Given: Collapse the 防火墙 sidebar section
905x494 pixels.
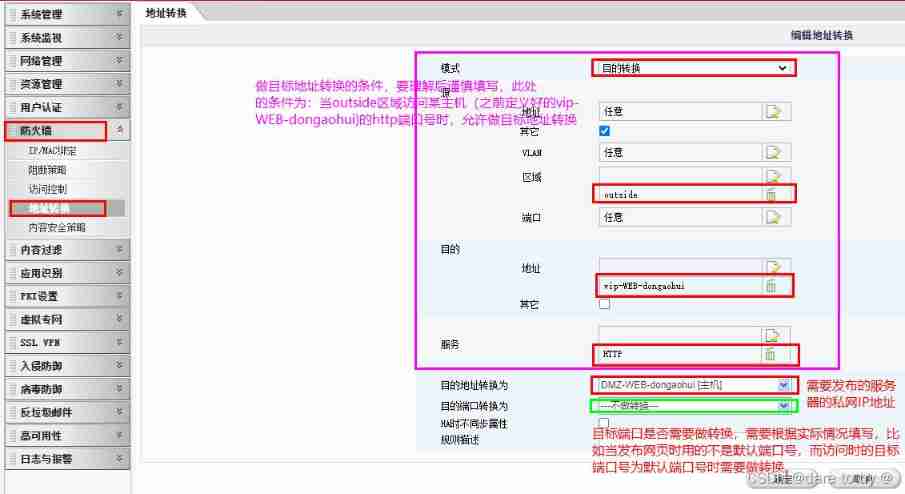Looking at the screenshot, I should click(66, 130).
